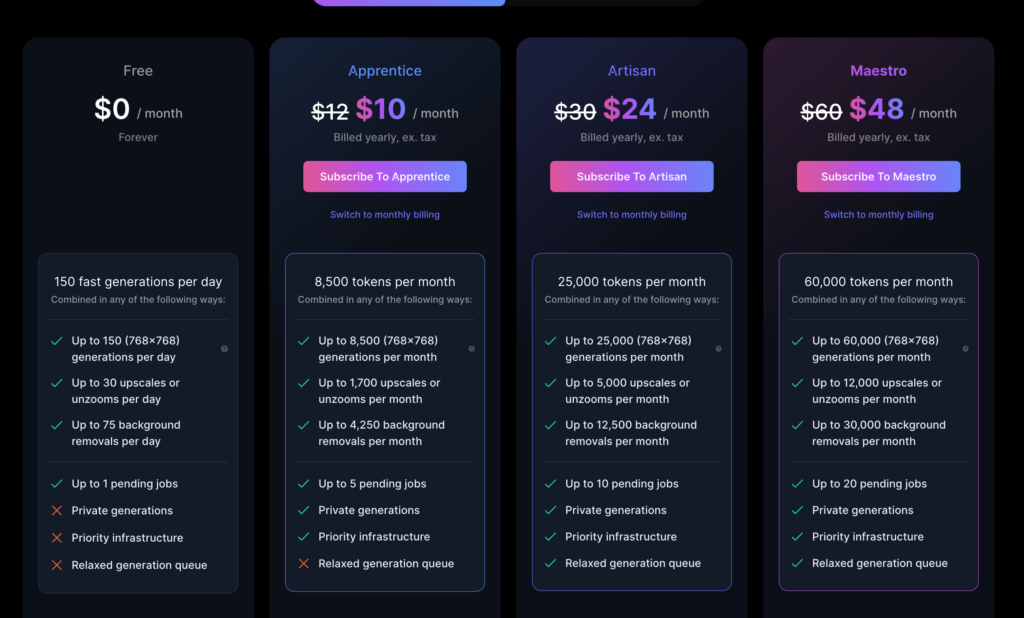Screen dimensions: 1024x618
Task: Select the highlighted billing period toggle at top
Action: pos(409,3)
